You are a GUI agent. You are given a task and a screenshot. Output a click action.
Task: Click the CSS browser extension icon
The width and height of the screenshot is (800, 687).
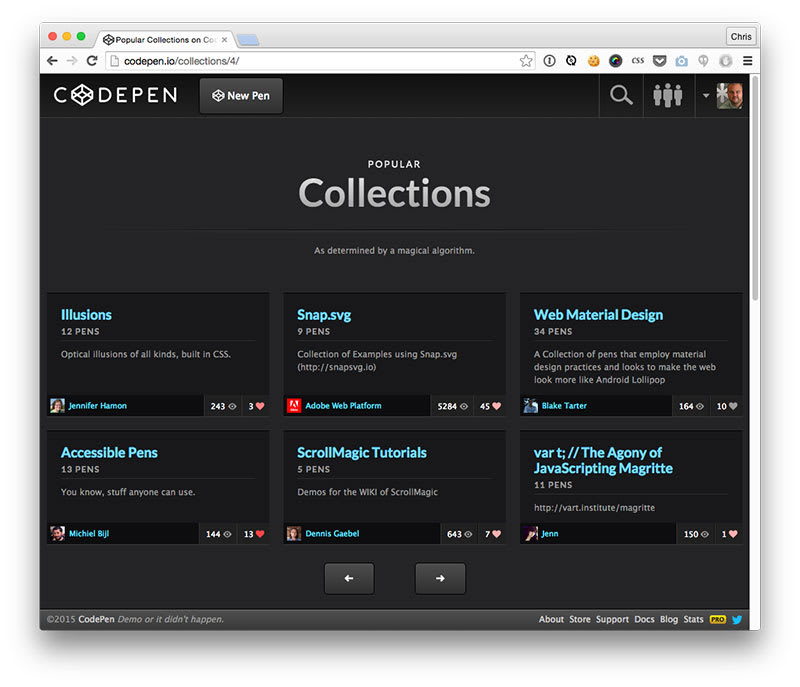(x=637, y=60)
